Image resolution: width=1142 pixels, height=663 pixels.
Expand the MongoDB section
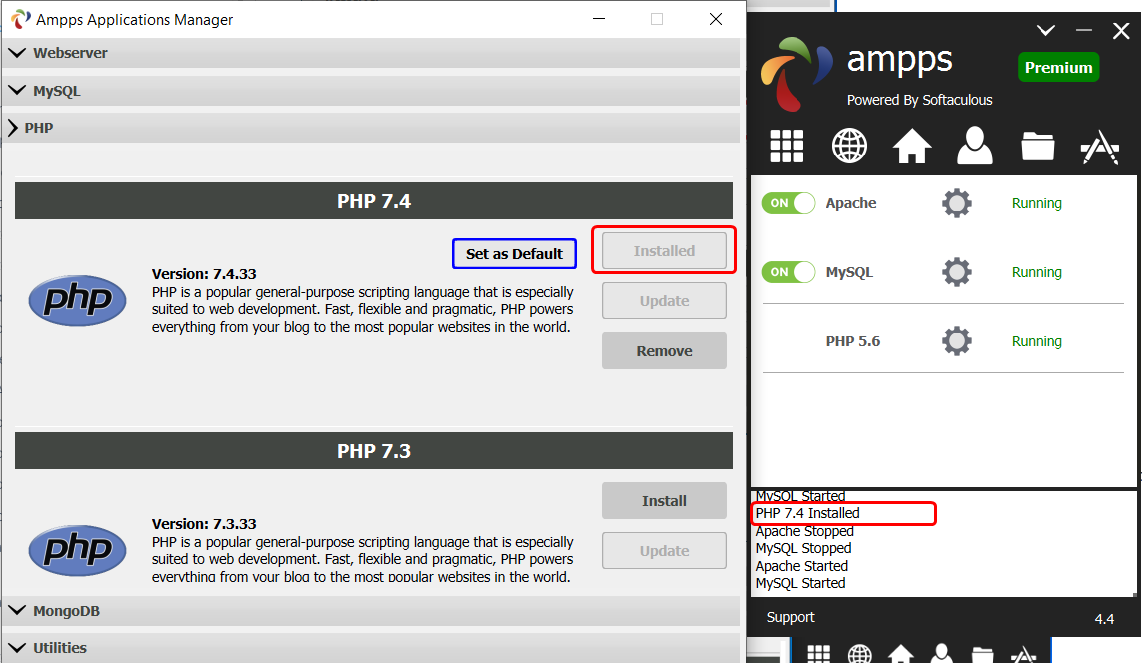pos(371,611)
